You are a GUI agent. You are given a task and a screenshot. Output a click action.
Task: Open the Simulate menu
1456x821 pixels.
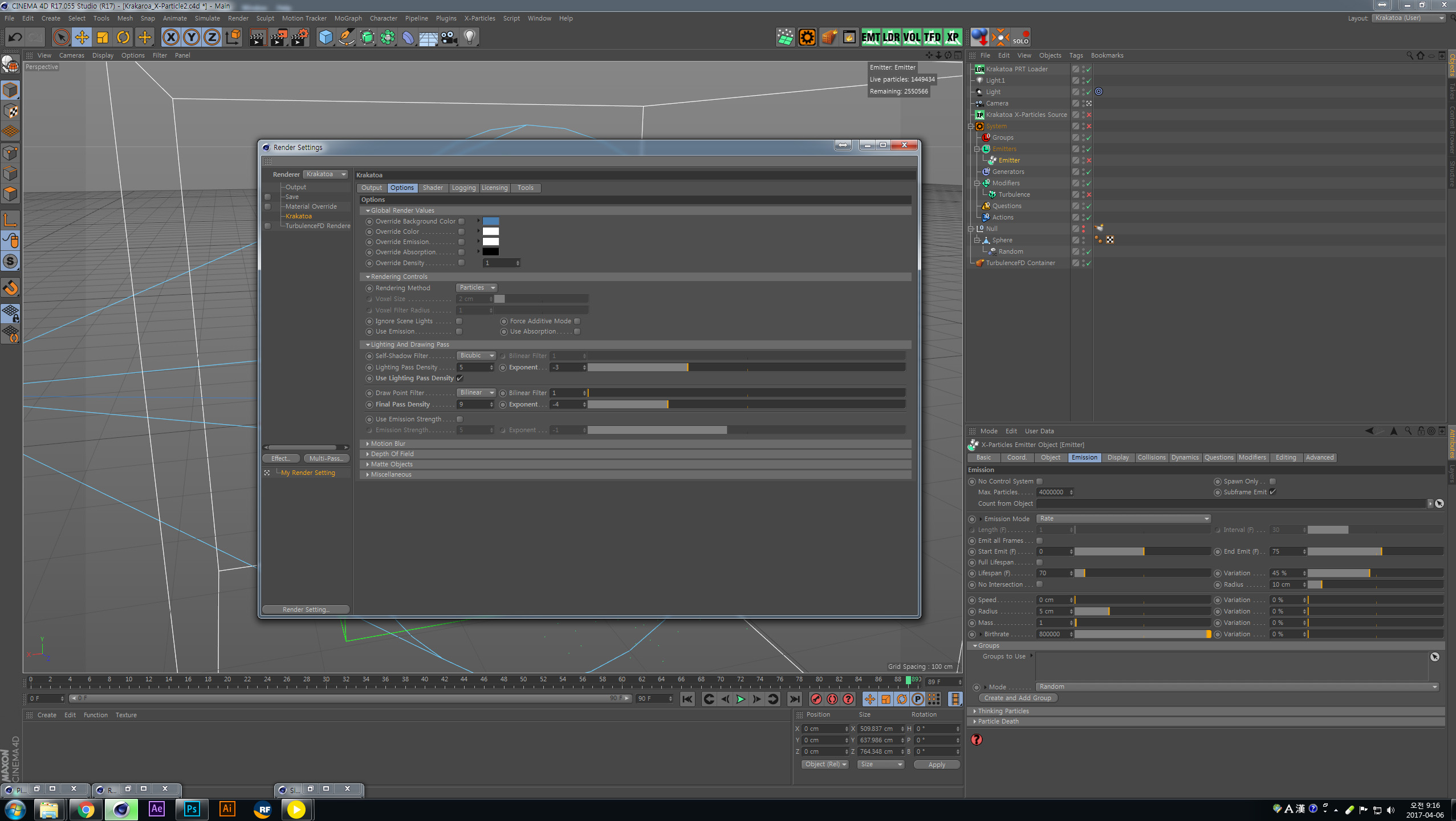[207, 18]
